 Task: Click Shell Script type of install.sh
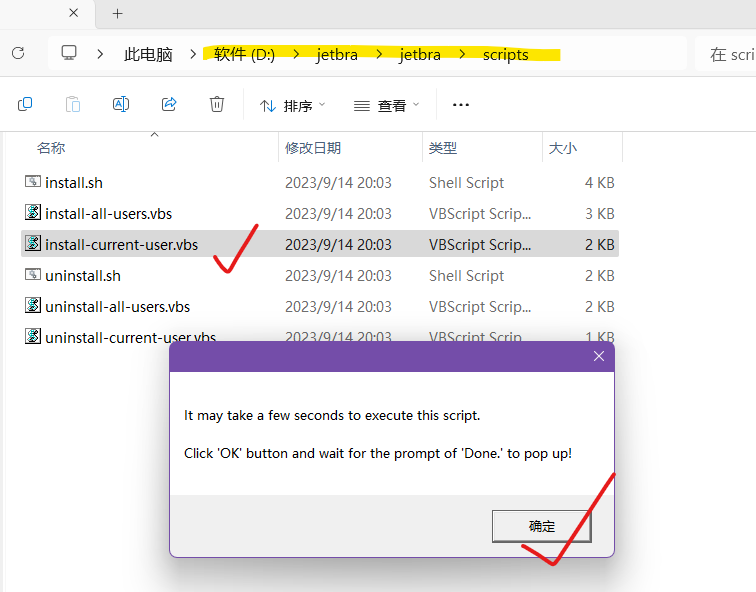pyautogui.click(x=466, y=183)
